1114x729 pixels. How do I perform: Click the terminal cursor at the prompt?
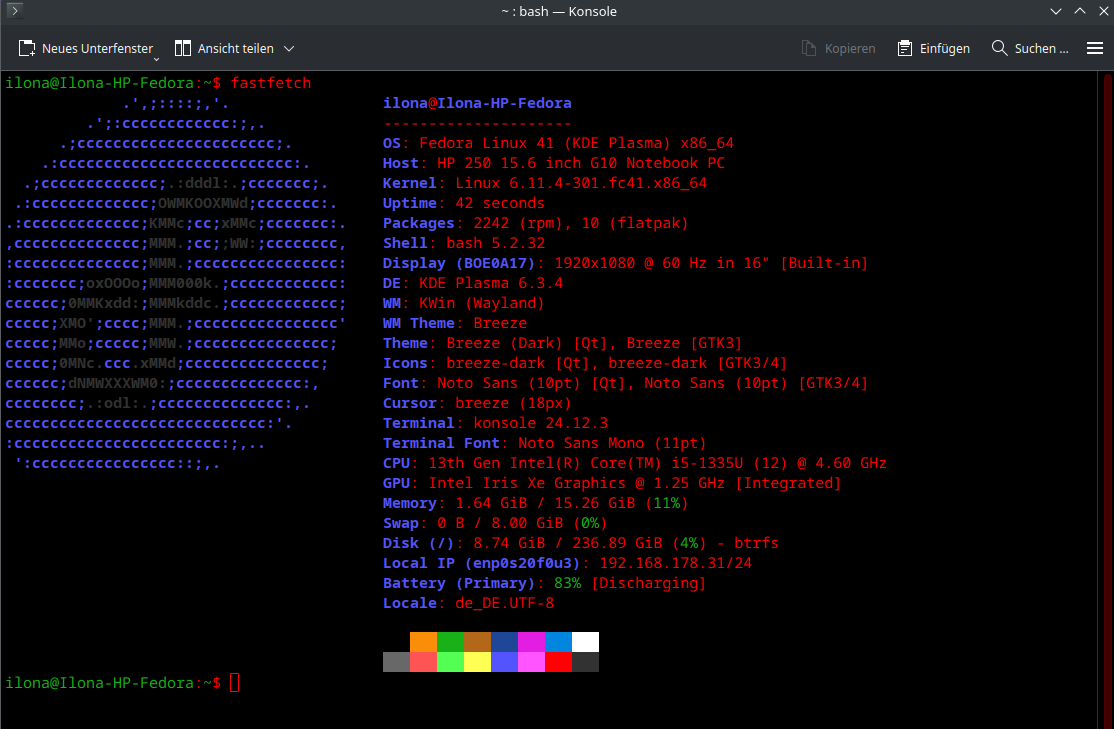pyautogui.click(x=235, y=683)
